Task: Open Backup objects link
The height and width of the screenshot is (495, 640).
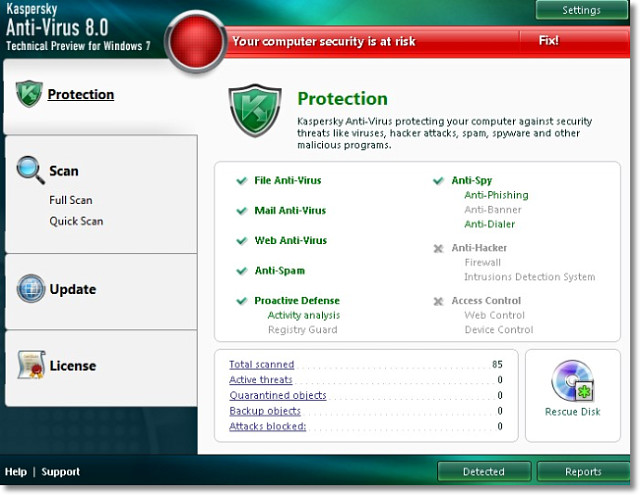Action: click(265, 411)
